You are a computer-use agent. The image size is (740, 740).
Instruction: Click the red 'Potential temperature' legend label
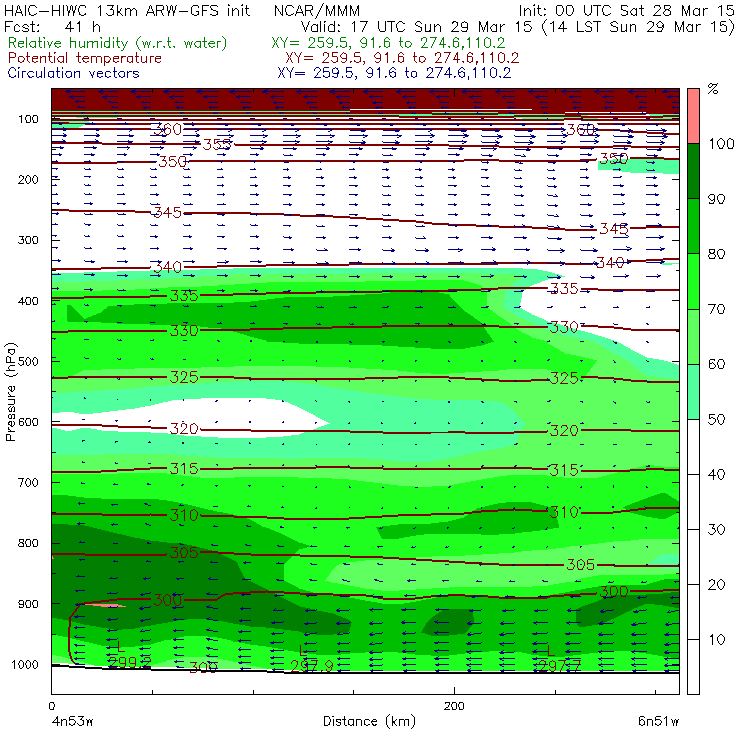click(84, 58)
